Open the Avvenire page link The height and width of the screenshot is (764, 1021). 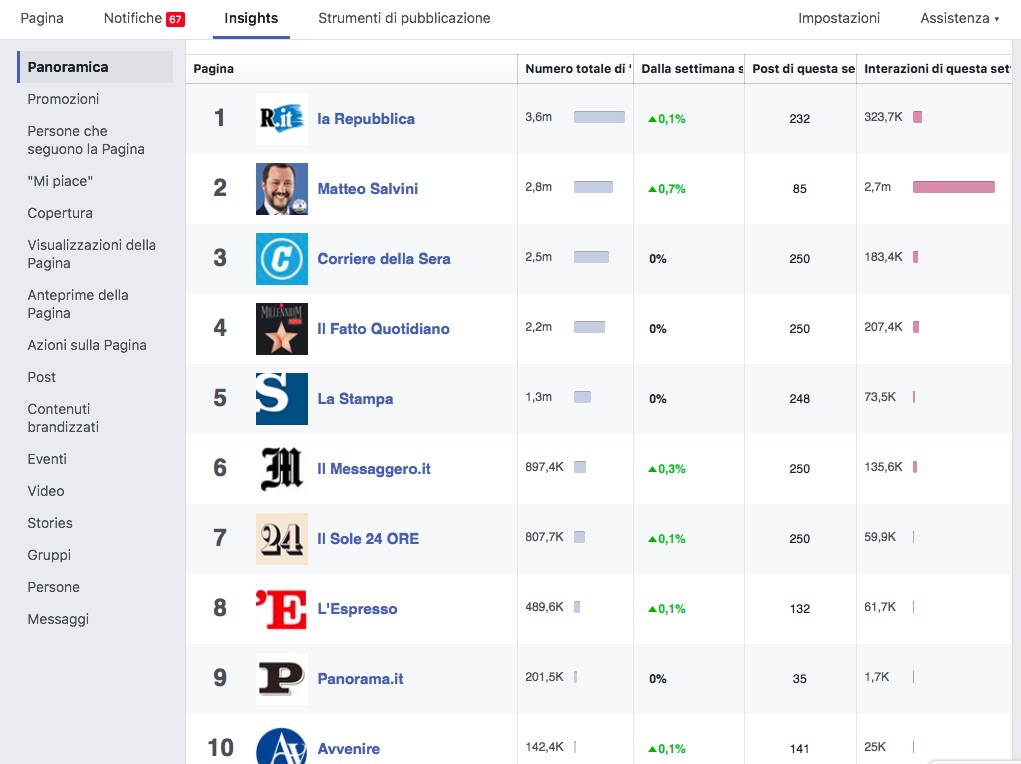coord(348,749)
